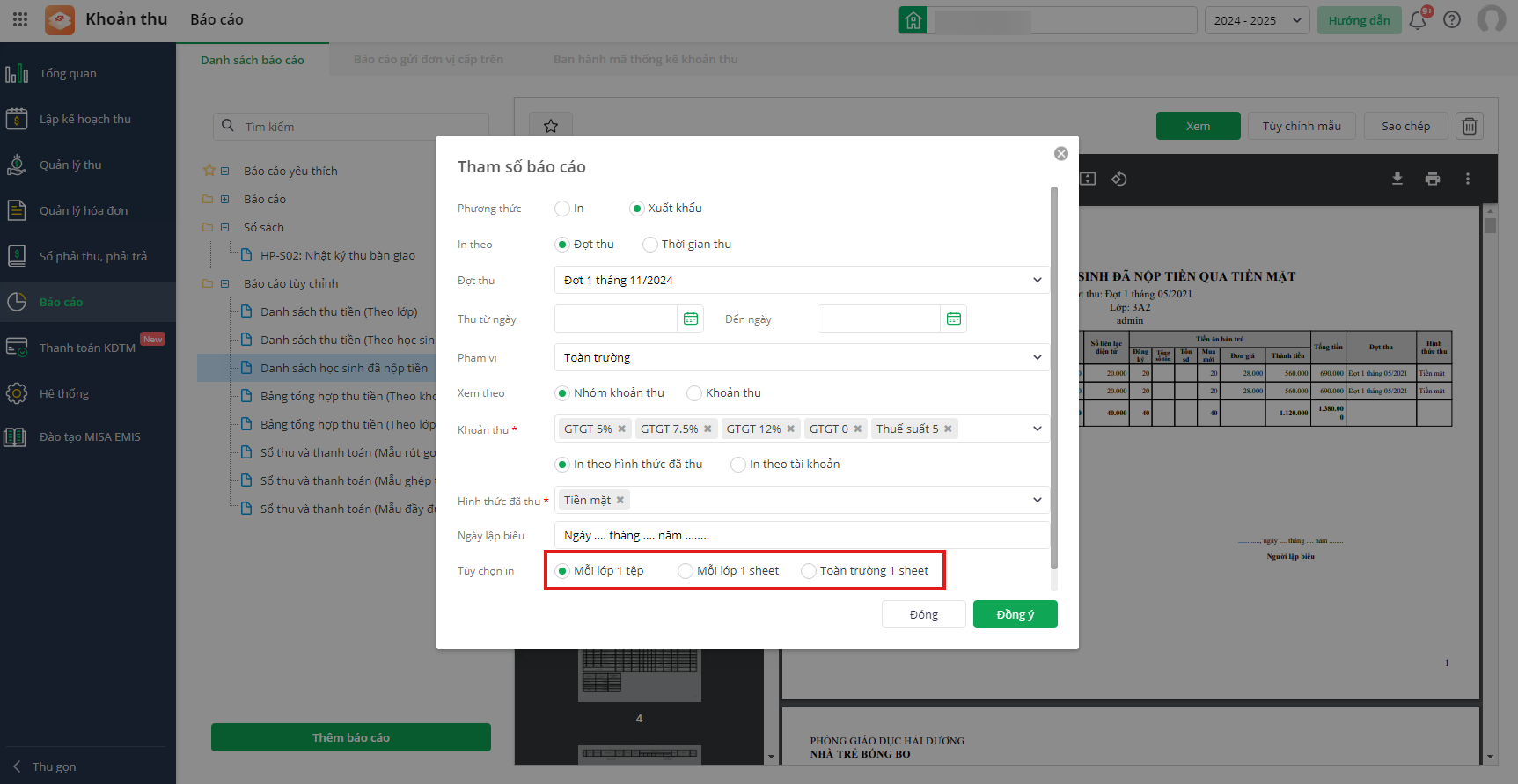Click the Đồng ý confirm button

tap(1016, 614)
